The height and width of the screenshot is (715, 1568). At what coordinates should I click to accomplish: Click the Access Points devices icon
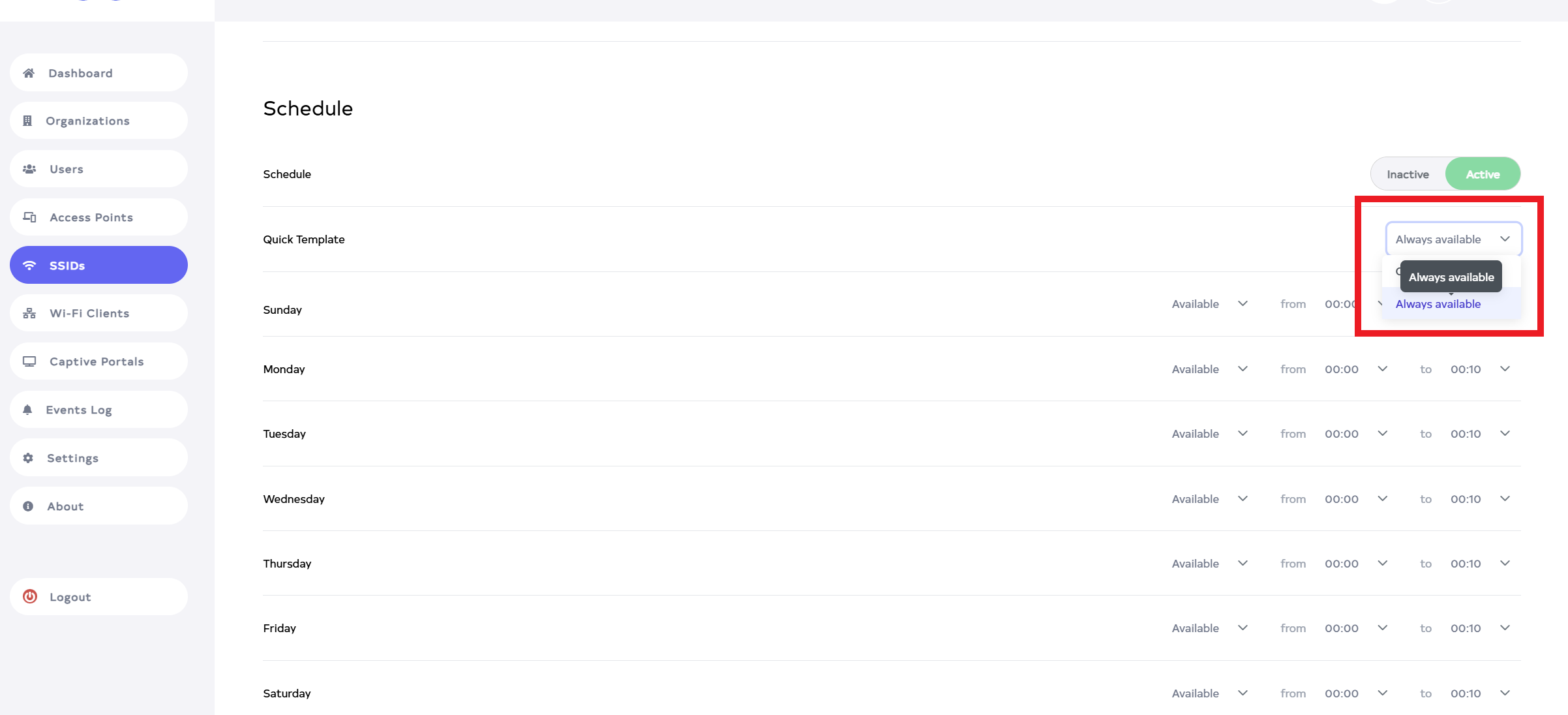click(x=29, y=217)
